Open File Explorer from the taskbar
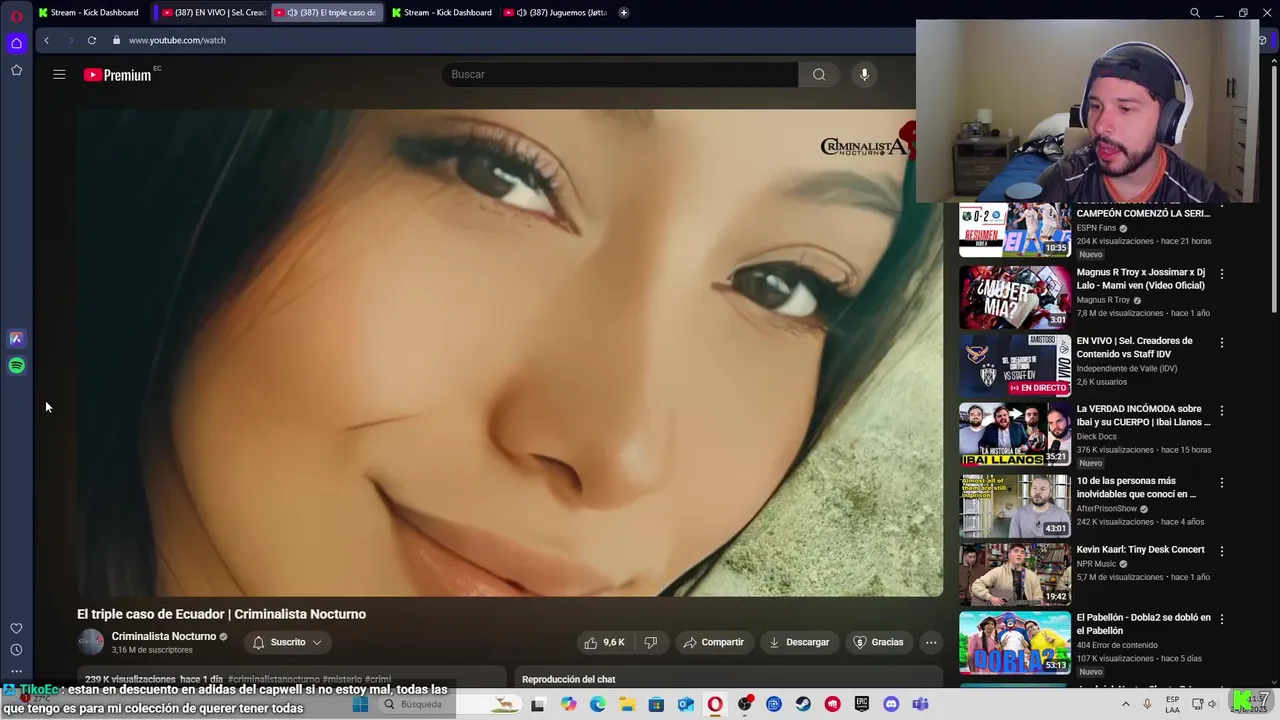1280x720 pixels. click(x=627, y=704)
